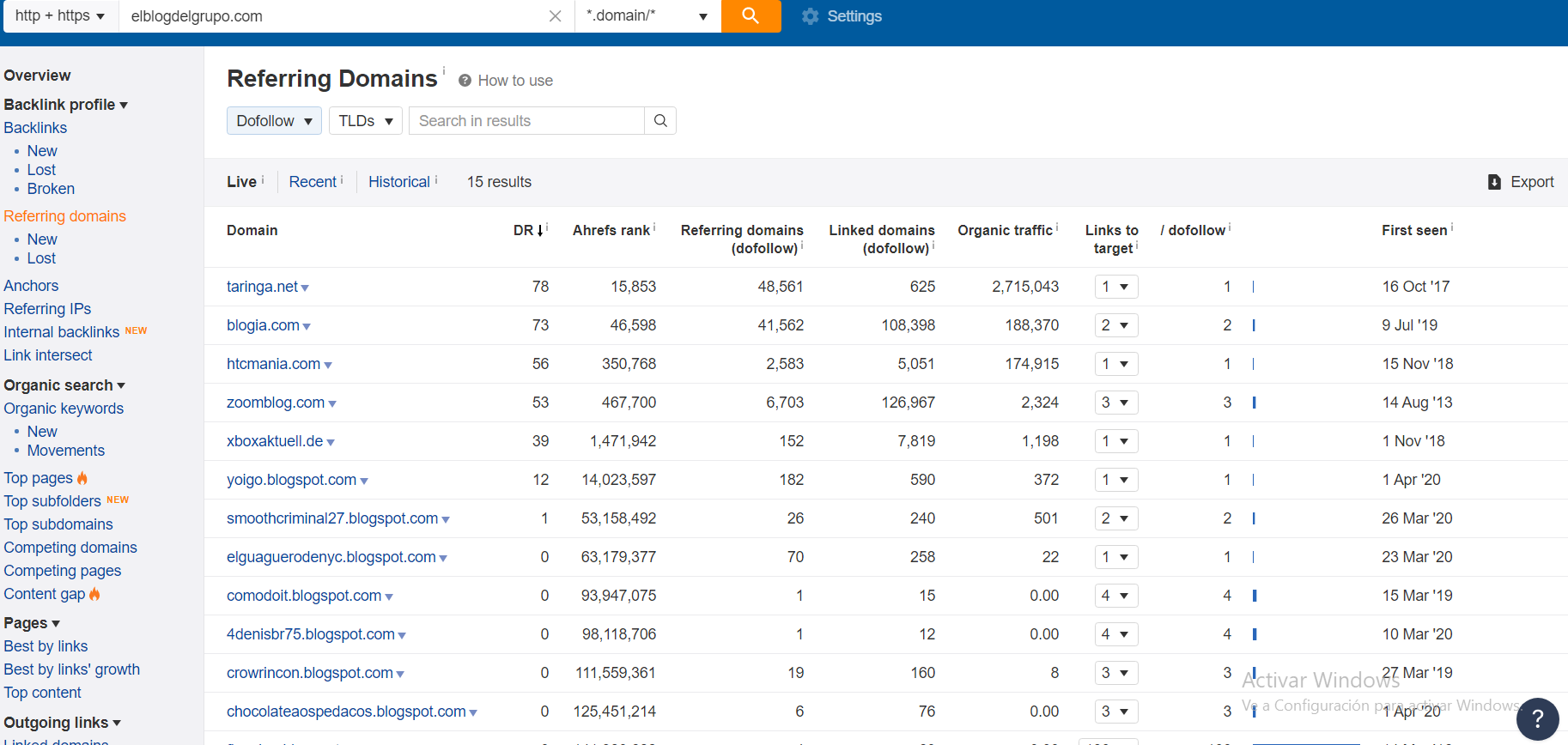Screen dimensions: 1568x745
Task: Collapse the Outgoing links section
Action: coord(63,723)
